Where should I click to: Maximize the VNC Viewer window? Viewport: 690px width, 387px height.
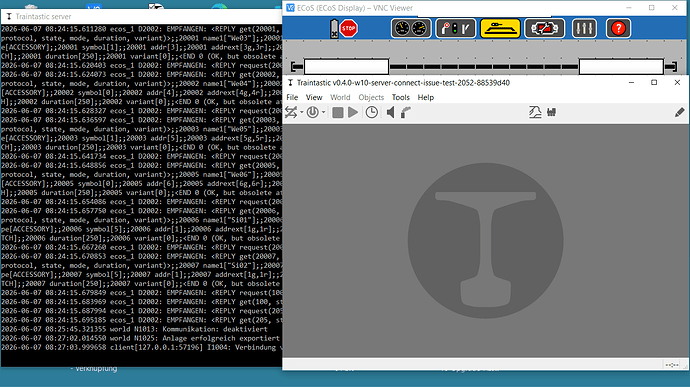(x=652, y=8)
